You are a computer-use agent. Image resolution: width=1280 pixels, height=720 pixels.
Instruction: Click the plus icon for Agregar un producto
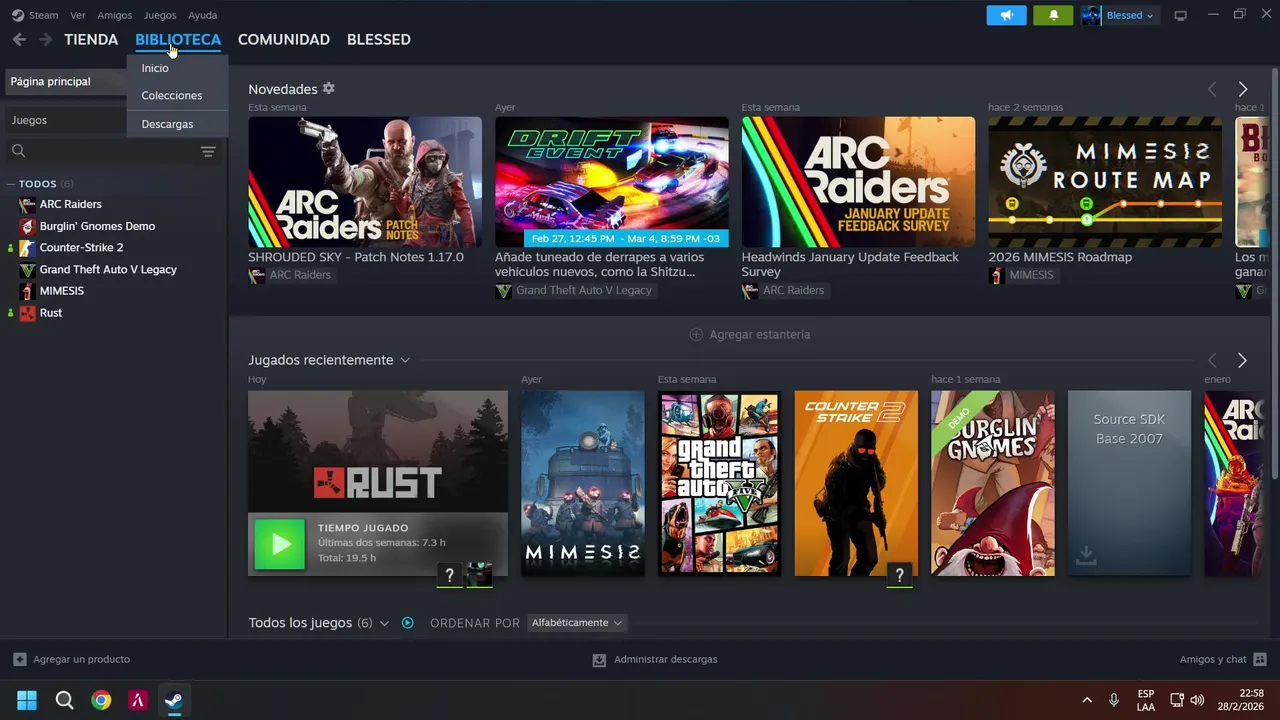click(x=20, y=659)
